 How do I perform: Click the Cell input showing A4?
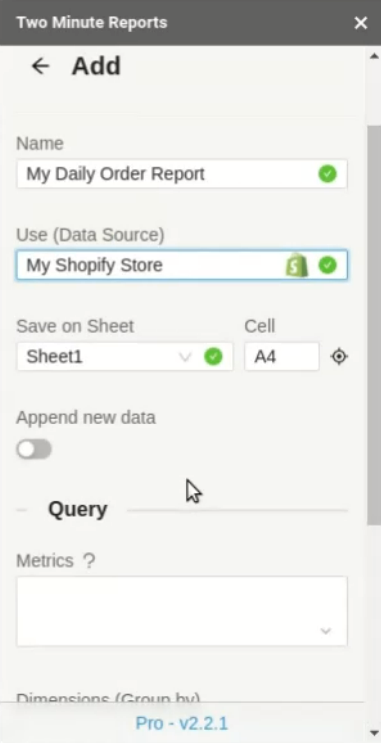point(282,356)
